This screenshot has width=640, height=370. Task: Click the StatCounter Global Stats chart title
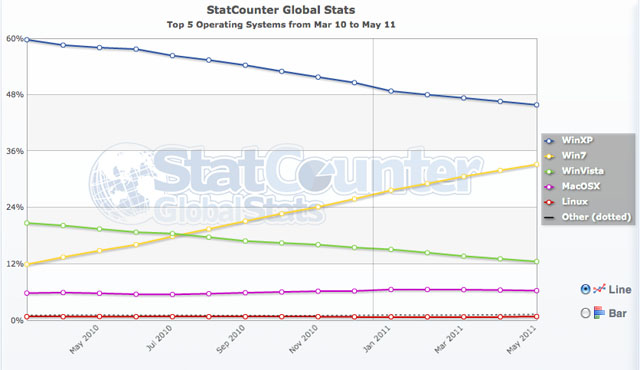tap(281, 10)
